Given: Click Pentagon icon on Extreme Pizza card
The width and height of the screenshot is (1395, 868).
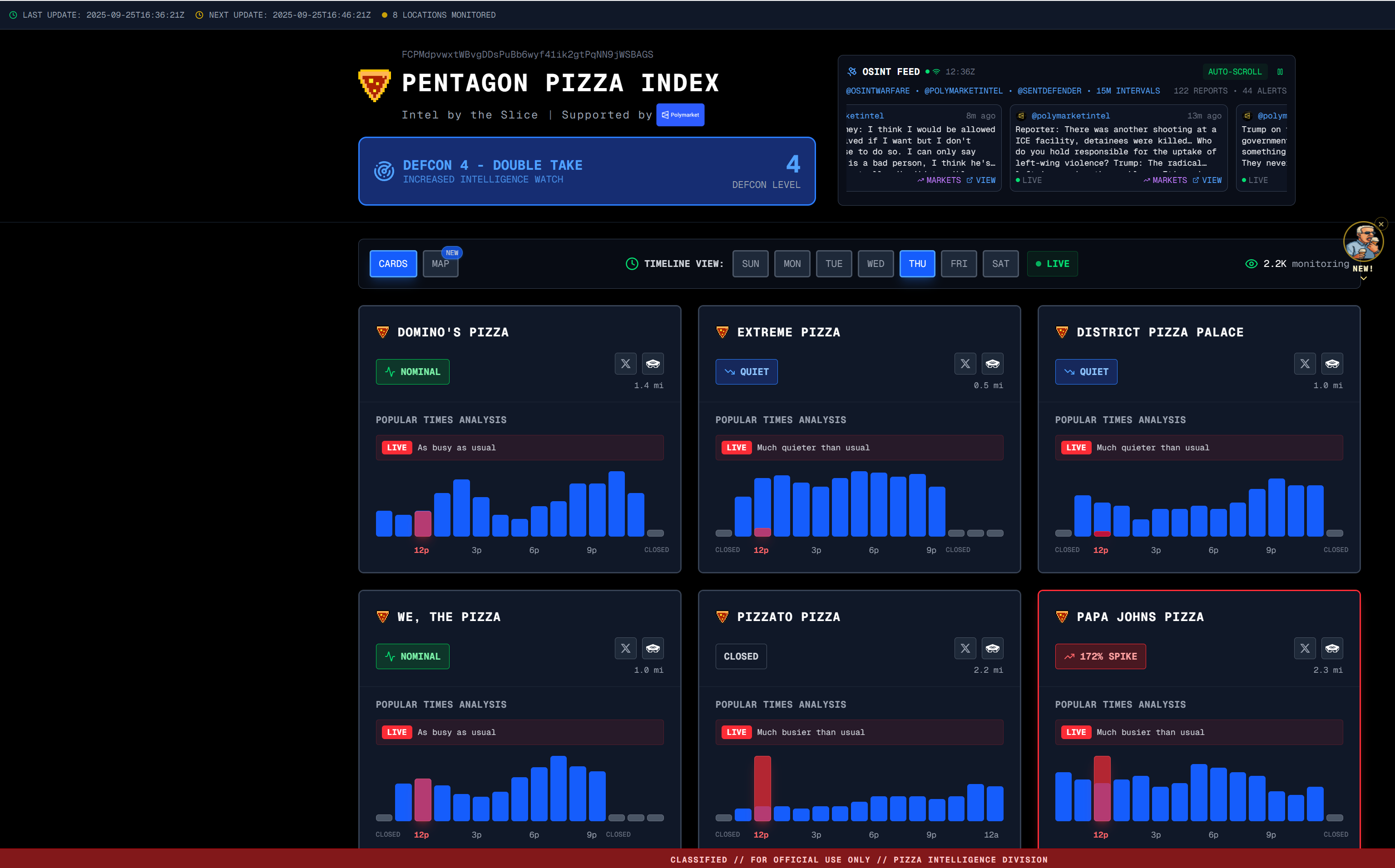Looking at the screenshot, I should [993, 363].
